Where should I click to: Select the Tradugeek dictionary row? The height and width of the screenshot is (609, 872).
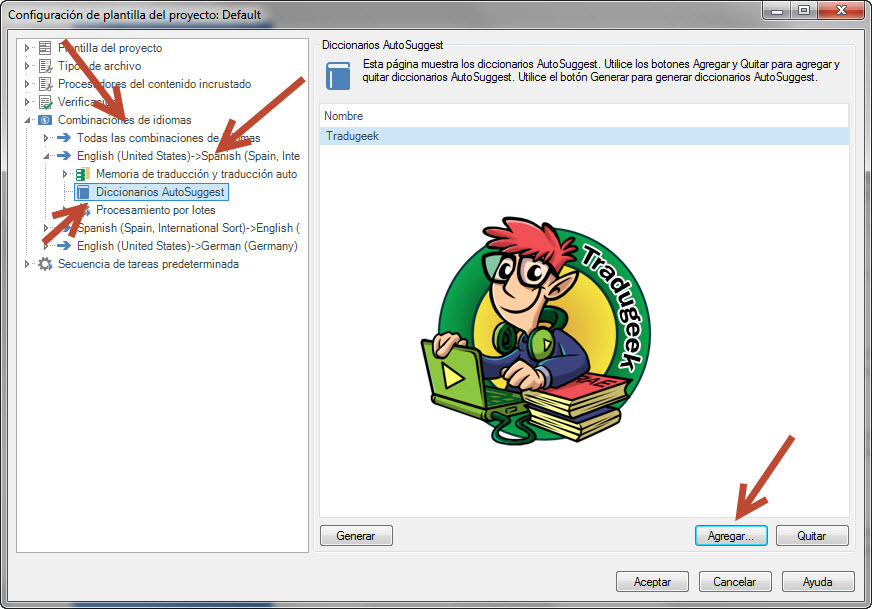(584, 136)
